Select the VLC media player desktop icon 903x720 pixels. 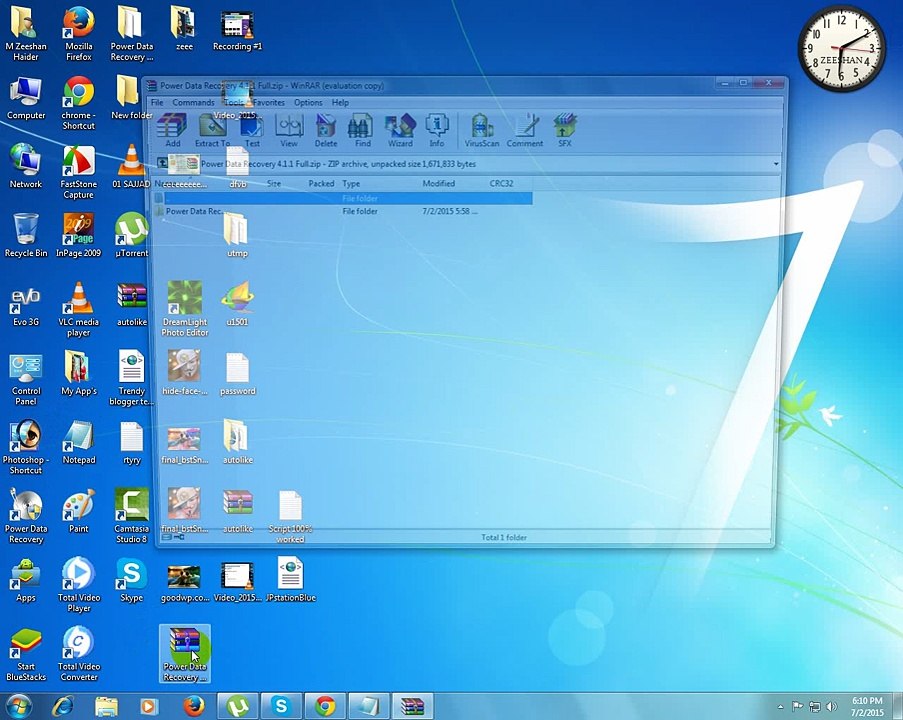click(79, 310)
